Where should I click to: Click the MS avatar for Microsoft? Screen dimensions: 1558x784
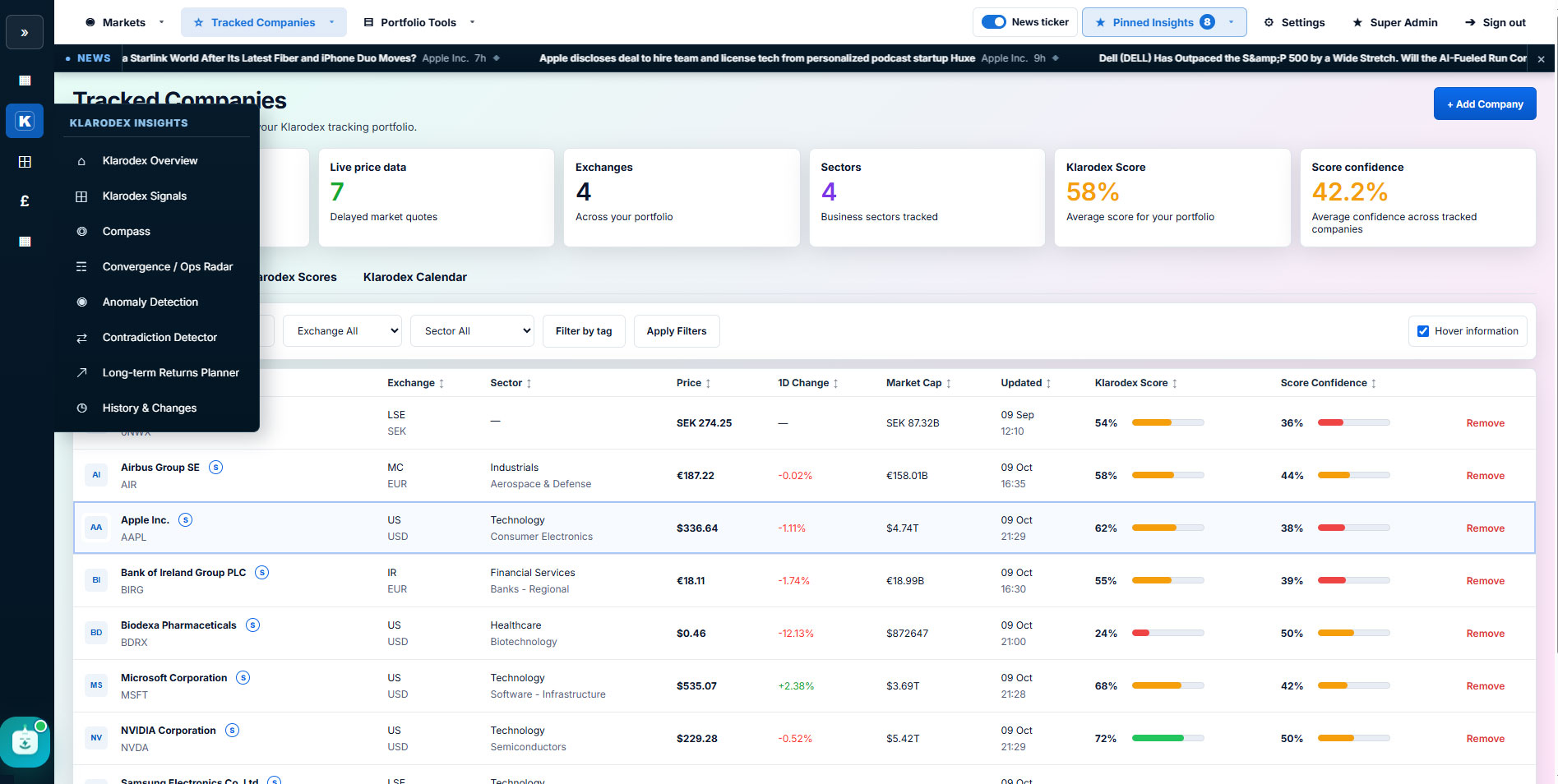coord(96,685)
